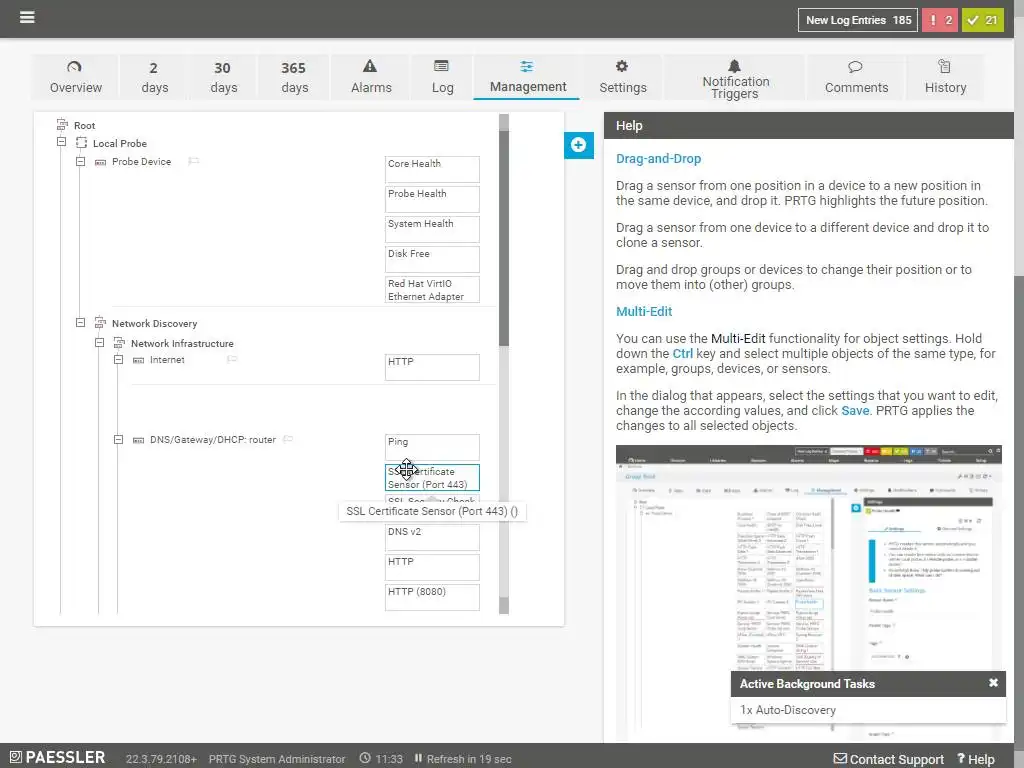The image size is (1024, 768).
Task: Click the Internet device icon
Action: pos(138,360)
